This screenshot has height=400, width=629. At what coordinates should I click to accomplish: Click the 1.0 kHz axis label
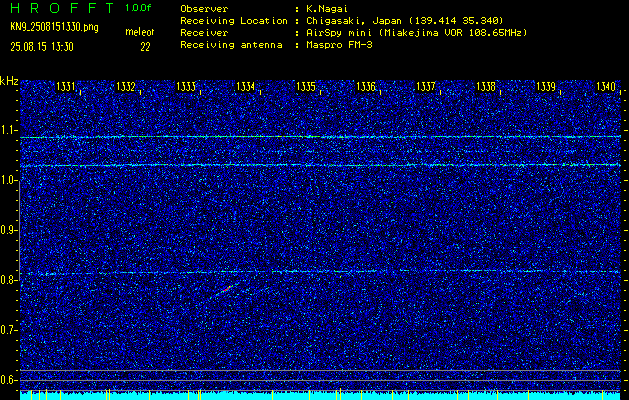(x=7, y=180)
